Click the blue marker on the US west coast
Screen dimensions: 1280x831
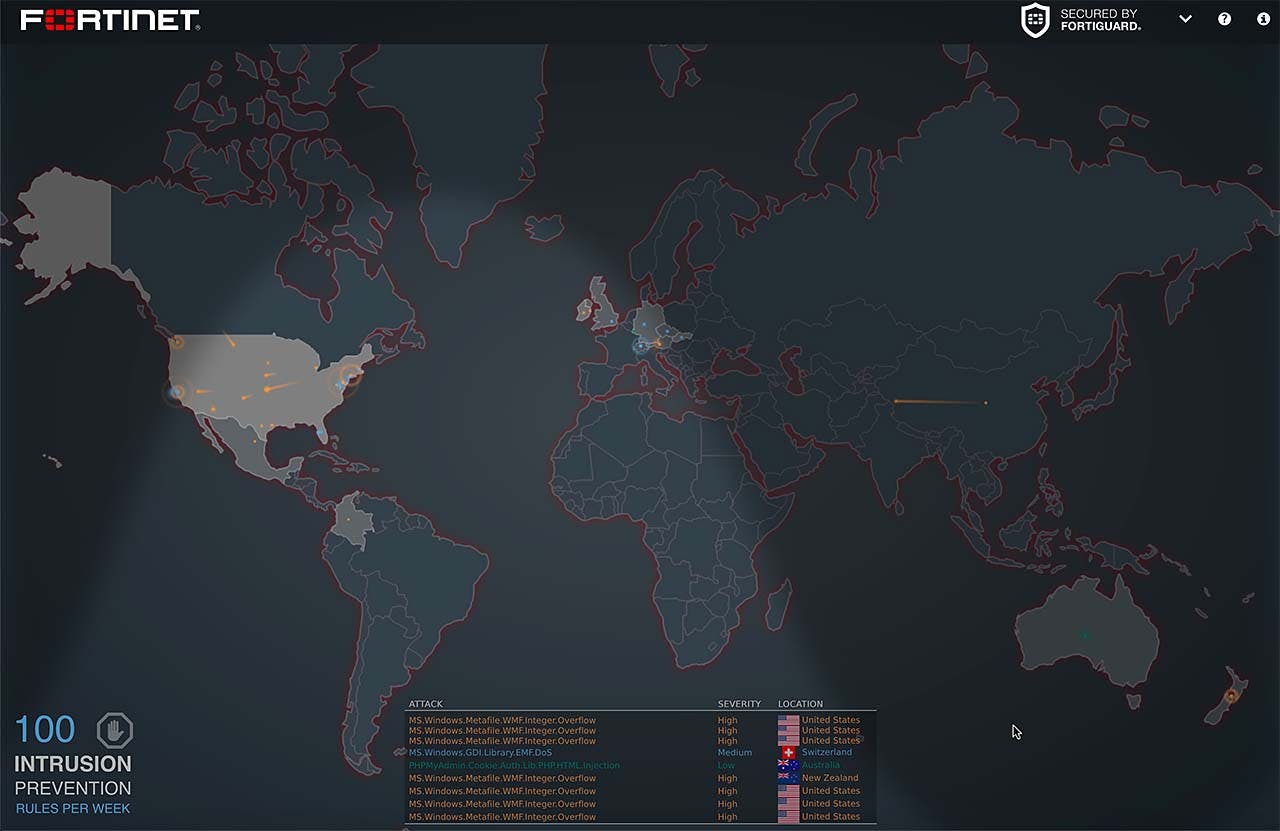pyautogui.click(x=177, y=392)
